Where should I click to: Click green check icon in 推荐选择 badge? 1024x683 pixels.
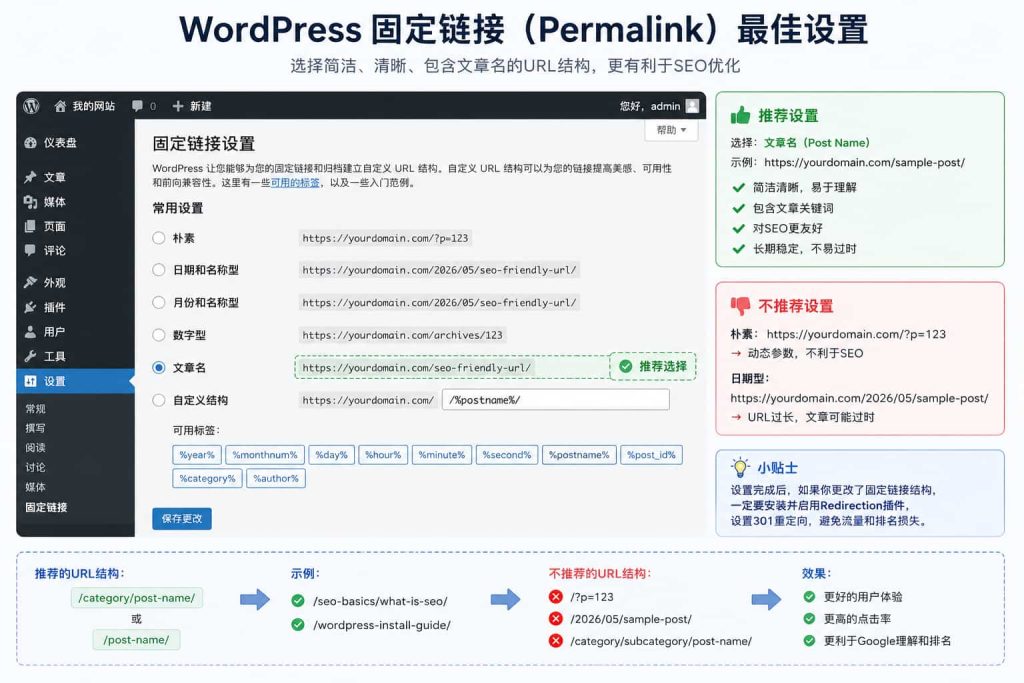click(626, 366)
